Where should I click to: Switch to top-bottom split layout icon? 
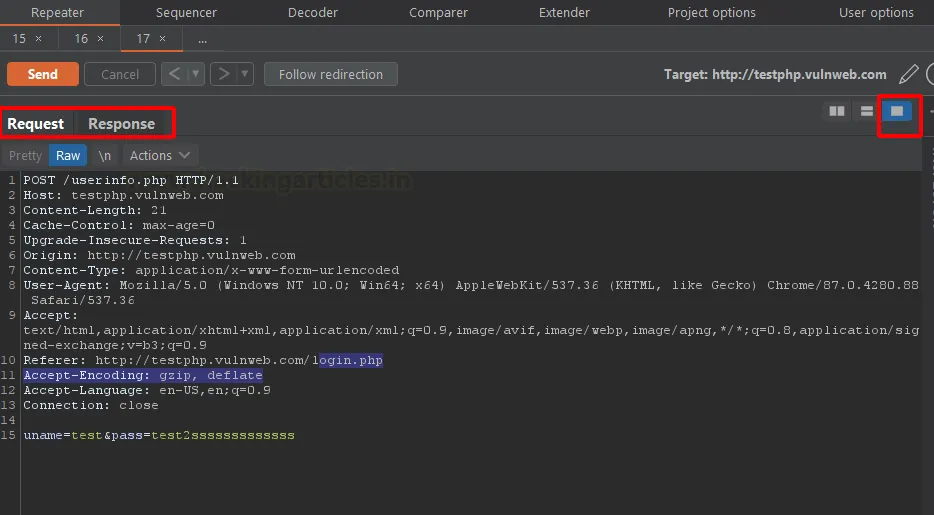point(866,111)
